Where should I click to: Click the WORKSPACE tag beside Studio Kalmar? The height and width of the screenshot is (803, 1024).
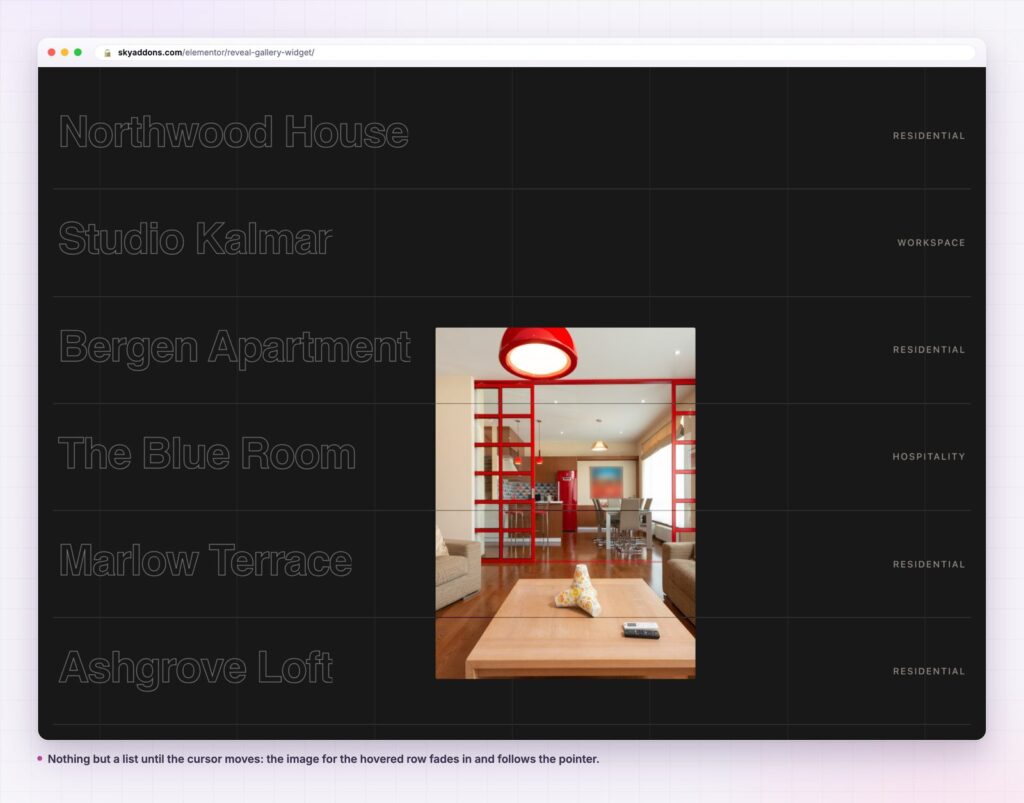click(931, 243)
